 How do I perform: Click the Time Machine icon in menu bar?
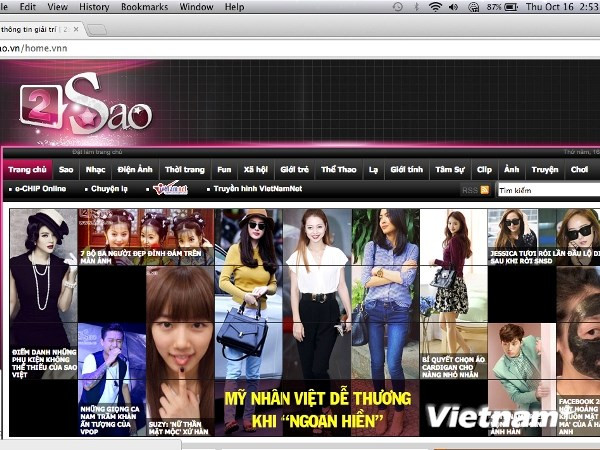coord(398,7)
